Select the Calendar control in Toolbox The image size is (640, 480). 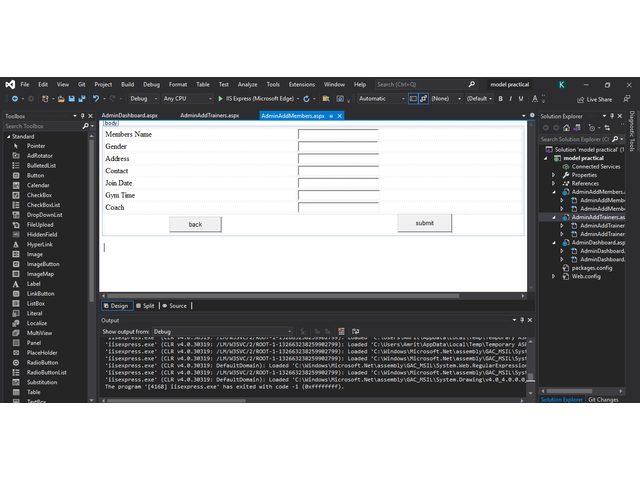point(37,185)
